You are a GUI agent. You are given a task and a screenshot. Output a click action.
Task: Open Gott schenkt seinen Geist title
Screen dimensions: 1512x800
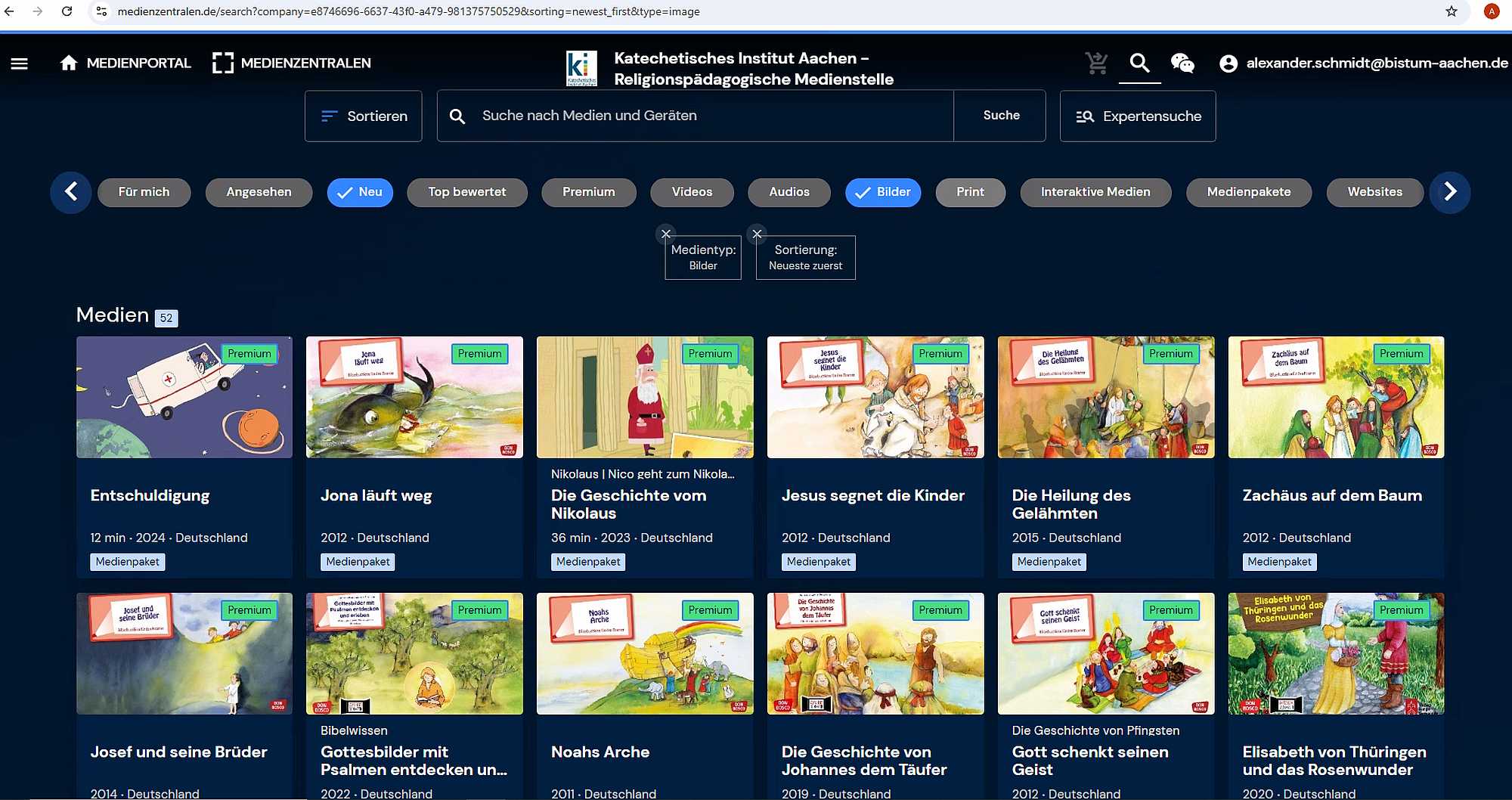tap(1090, 761)
